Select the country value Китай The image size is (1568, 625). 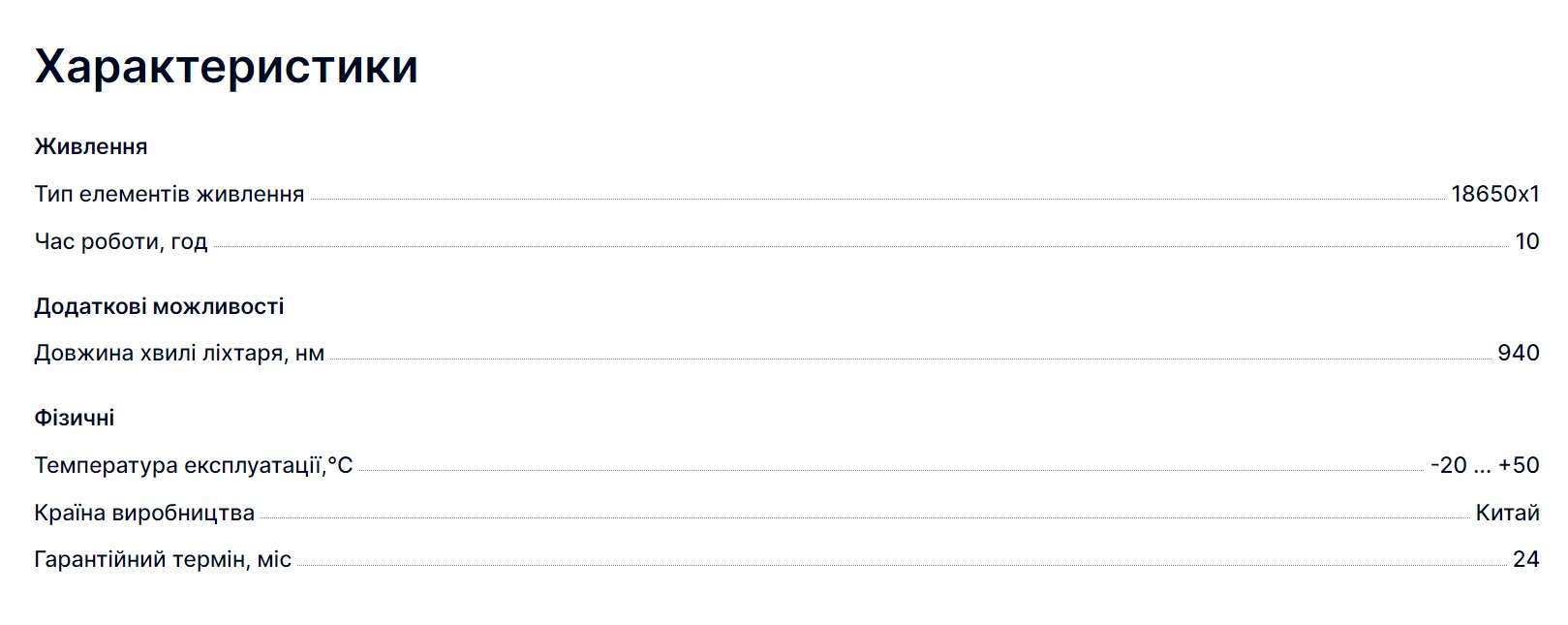(1507, 513)
